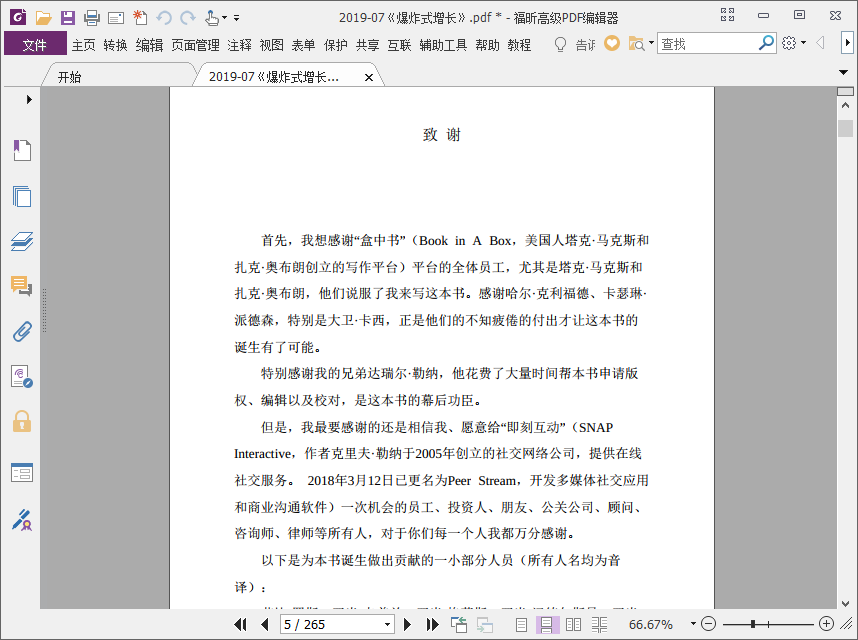The image size is (858, 640).
Task: Click the ribbon display options icon
Action: pos(727,15)
